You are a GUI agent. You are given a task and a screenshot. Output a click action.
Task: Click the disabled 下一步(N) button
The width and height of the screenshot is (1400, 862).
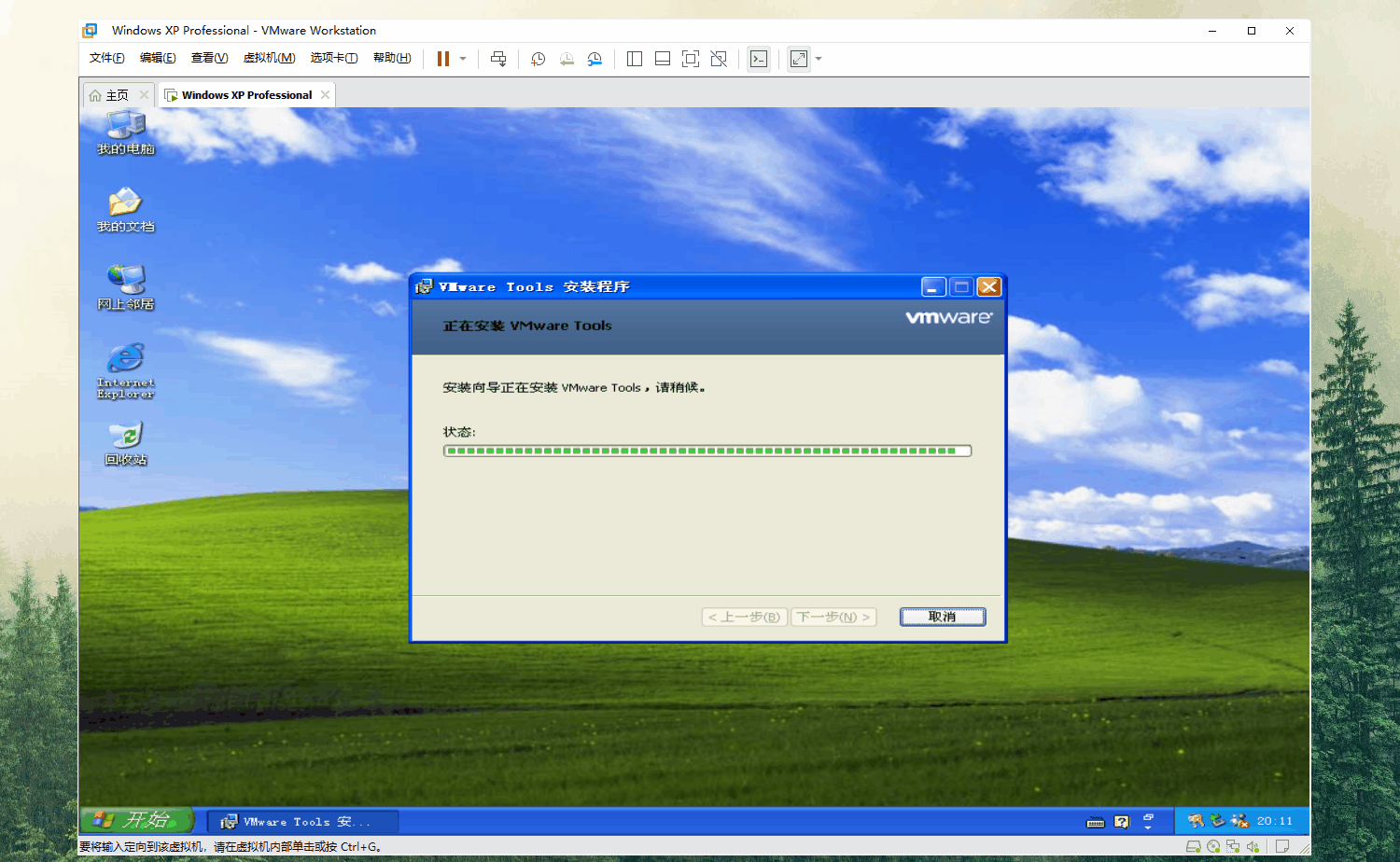(833, 617)
